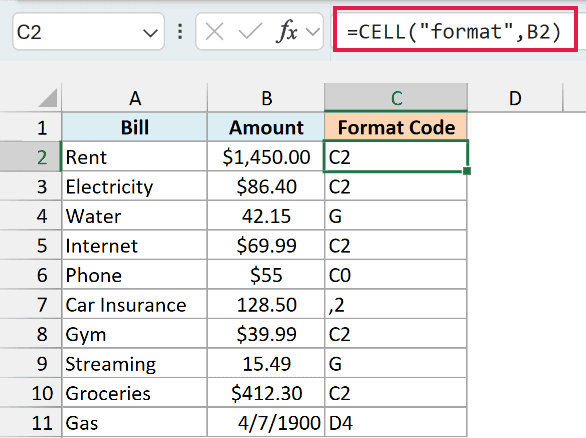The image size is (586, 438).
Task: Select column B header
Action: point(266,98)
